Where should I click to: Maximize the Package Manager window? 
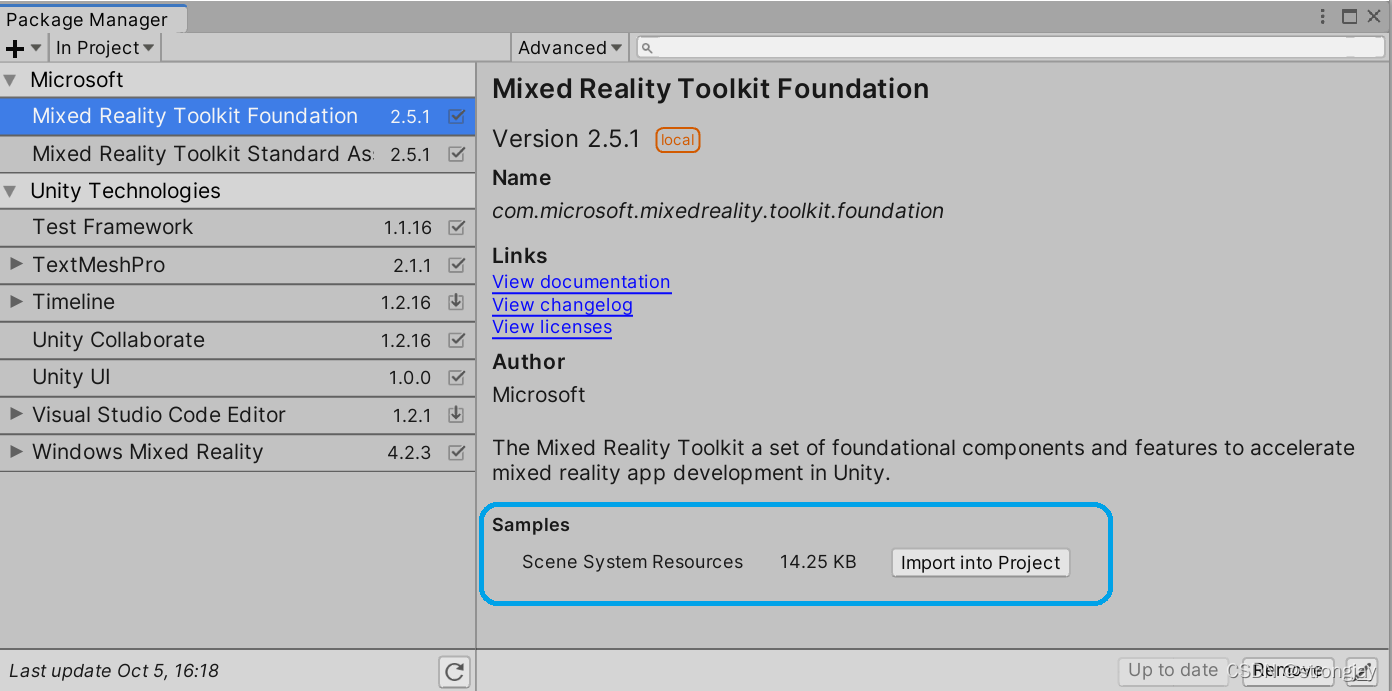[1349, 16]
